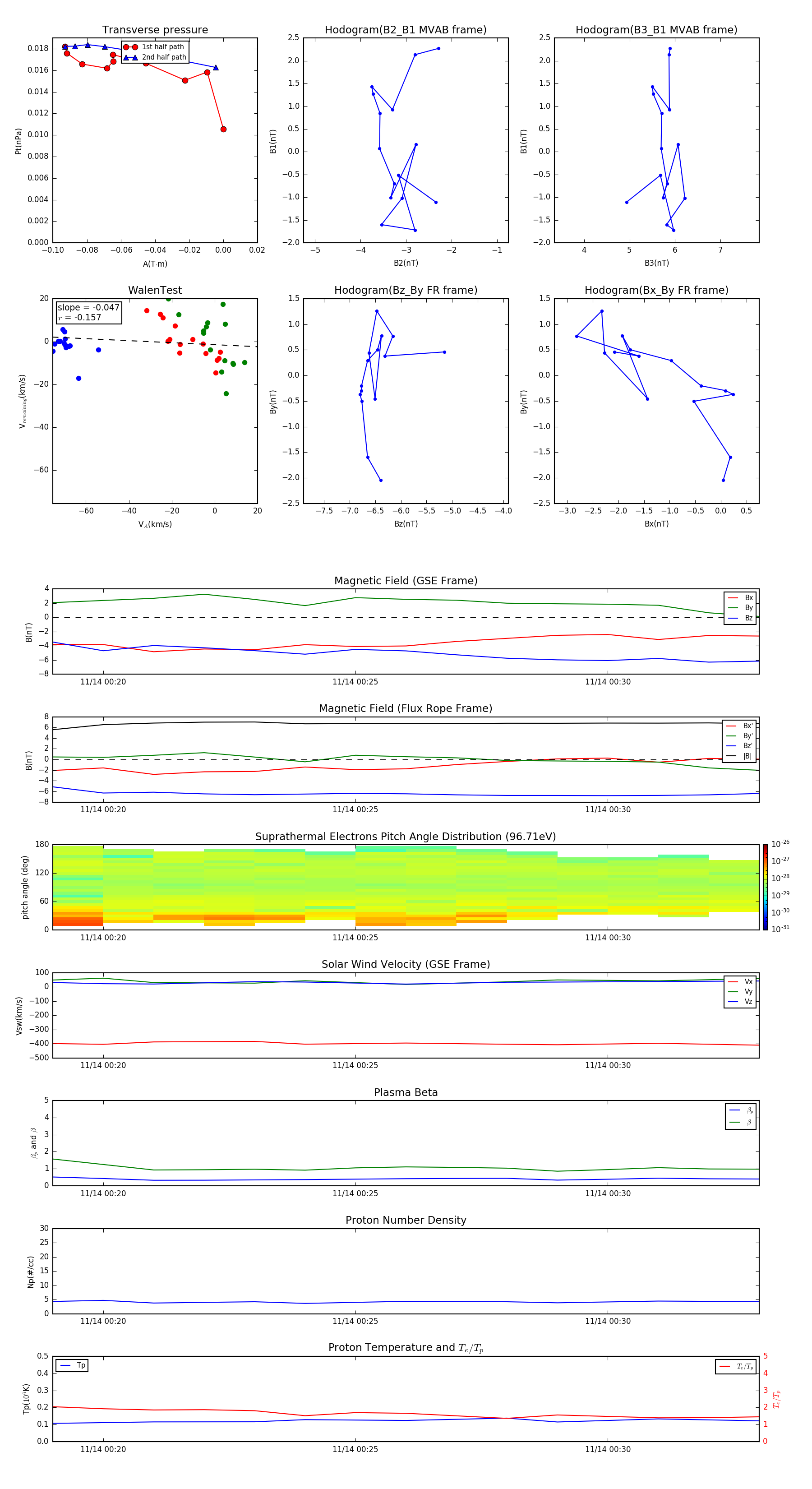Click the 'Hodogram(B2_B1 MVAB frame)' title
Viewport: 812px width, 1489px height.
[406, 29]
